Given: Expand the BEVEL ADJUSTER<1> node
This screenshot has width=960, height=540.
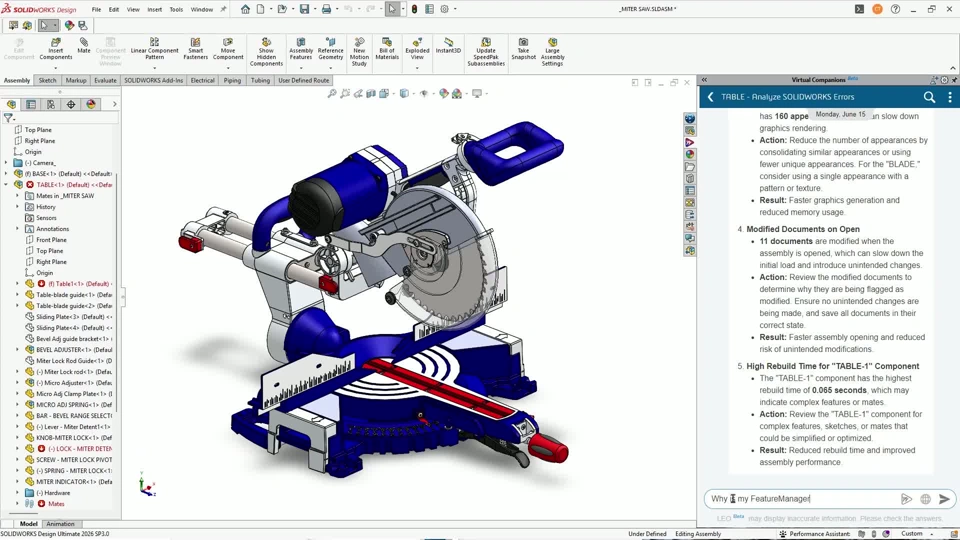Looking at the screenshot, I should tap(17, 350).
